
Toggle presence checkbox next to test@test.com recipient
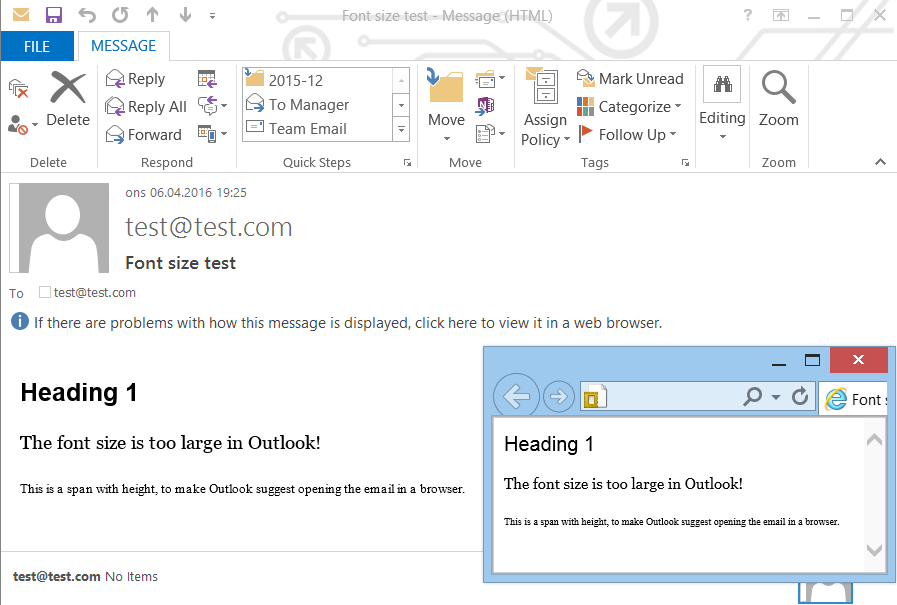click(44, 293)
